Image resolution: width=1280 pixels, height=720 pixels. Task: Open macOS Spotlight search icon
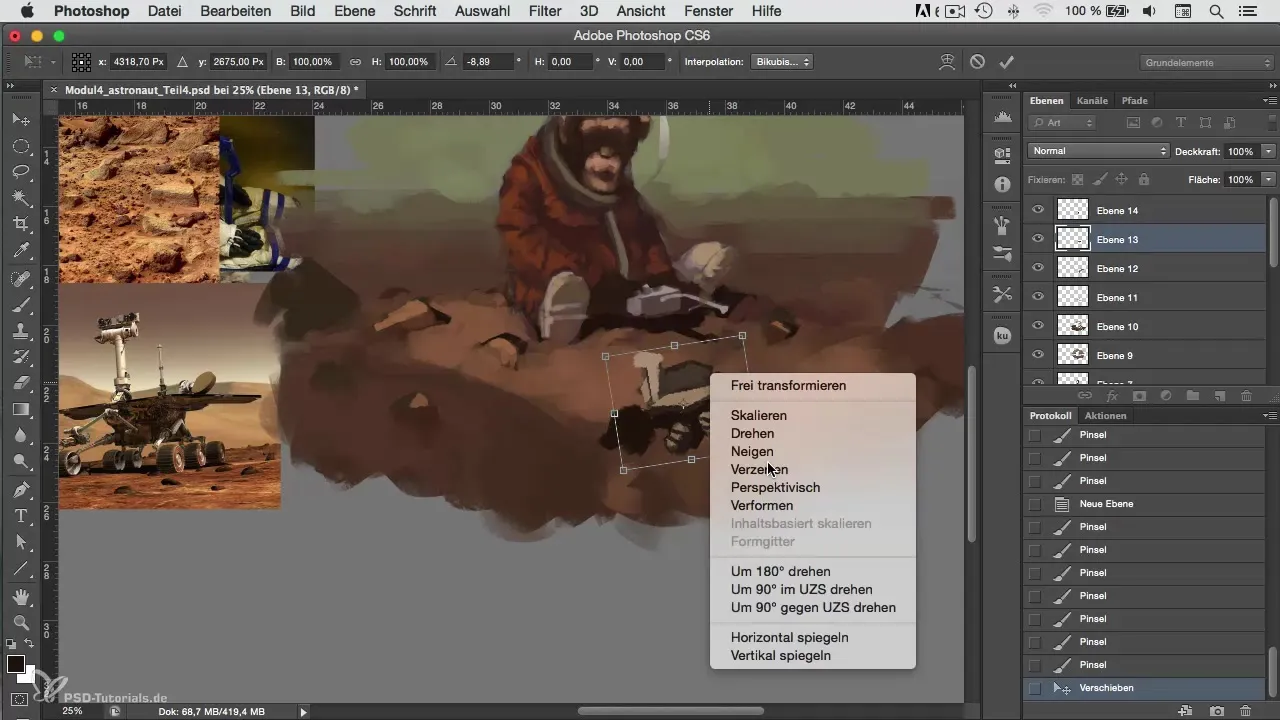pyautogui.click(x=1216, y=11)
